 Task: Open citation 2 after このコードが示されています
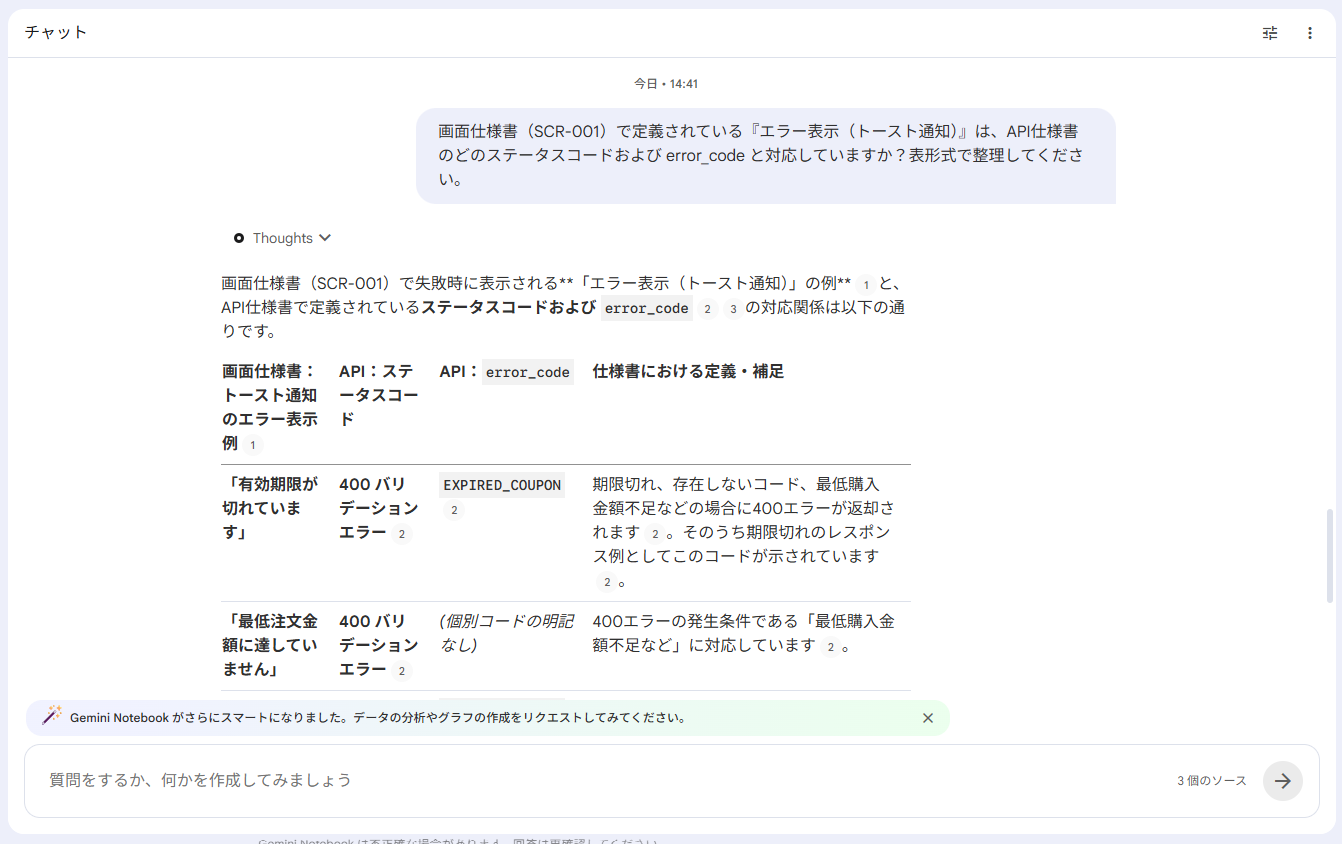[606, 581]
